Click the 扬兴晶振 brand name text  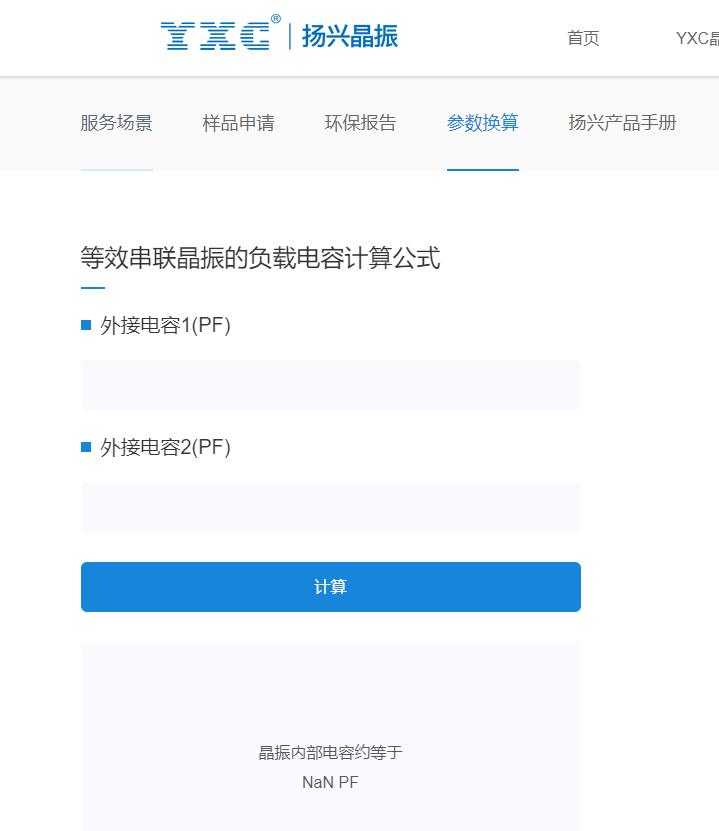[350, 37]
